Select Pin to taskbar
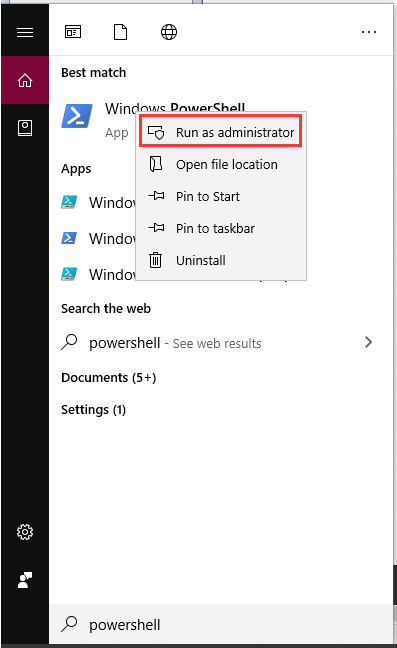This screenshot has width=397, height=648. coord(221,228)
